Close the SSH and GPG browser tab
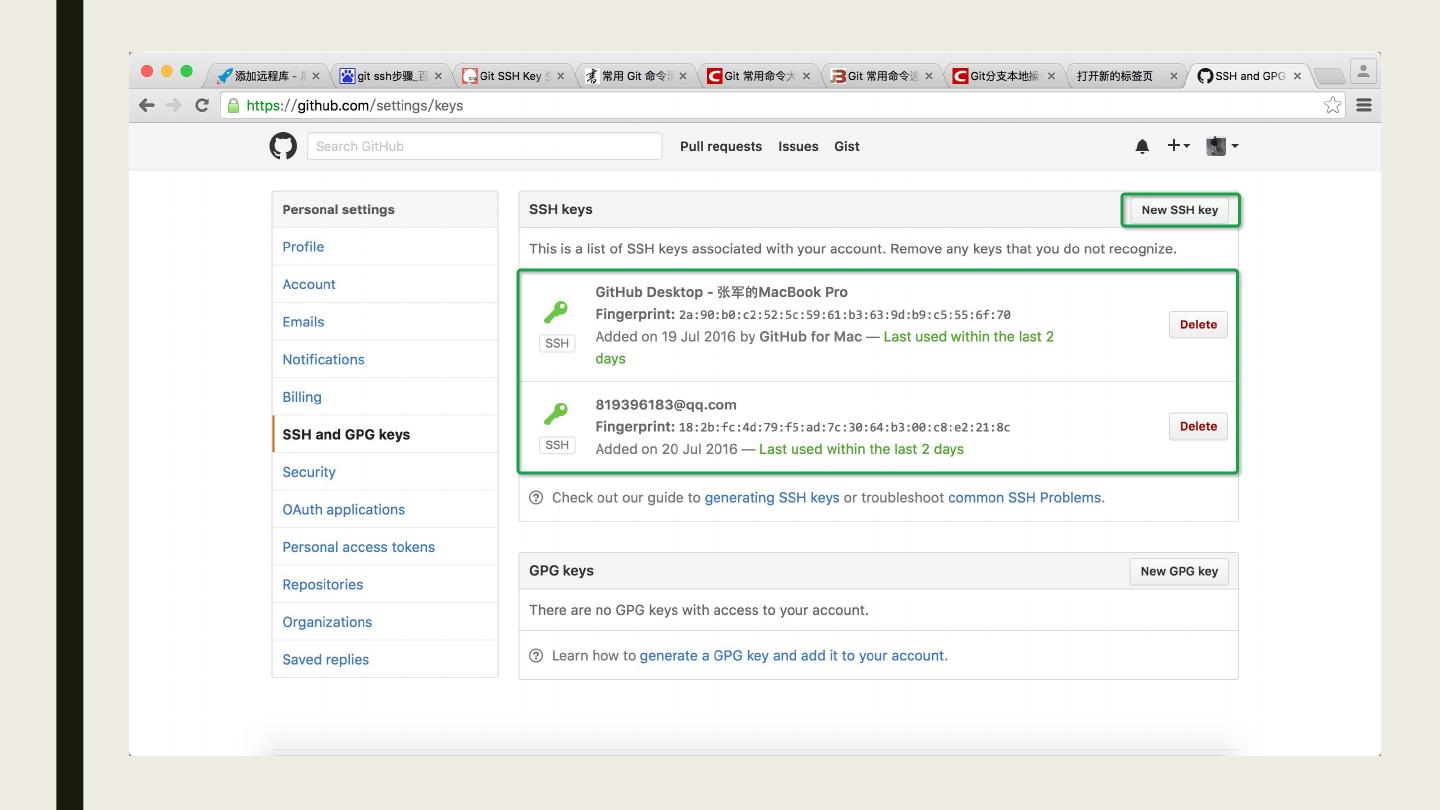The image size is (1440, 810). pos(1297,76)
